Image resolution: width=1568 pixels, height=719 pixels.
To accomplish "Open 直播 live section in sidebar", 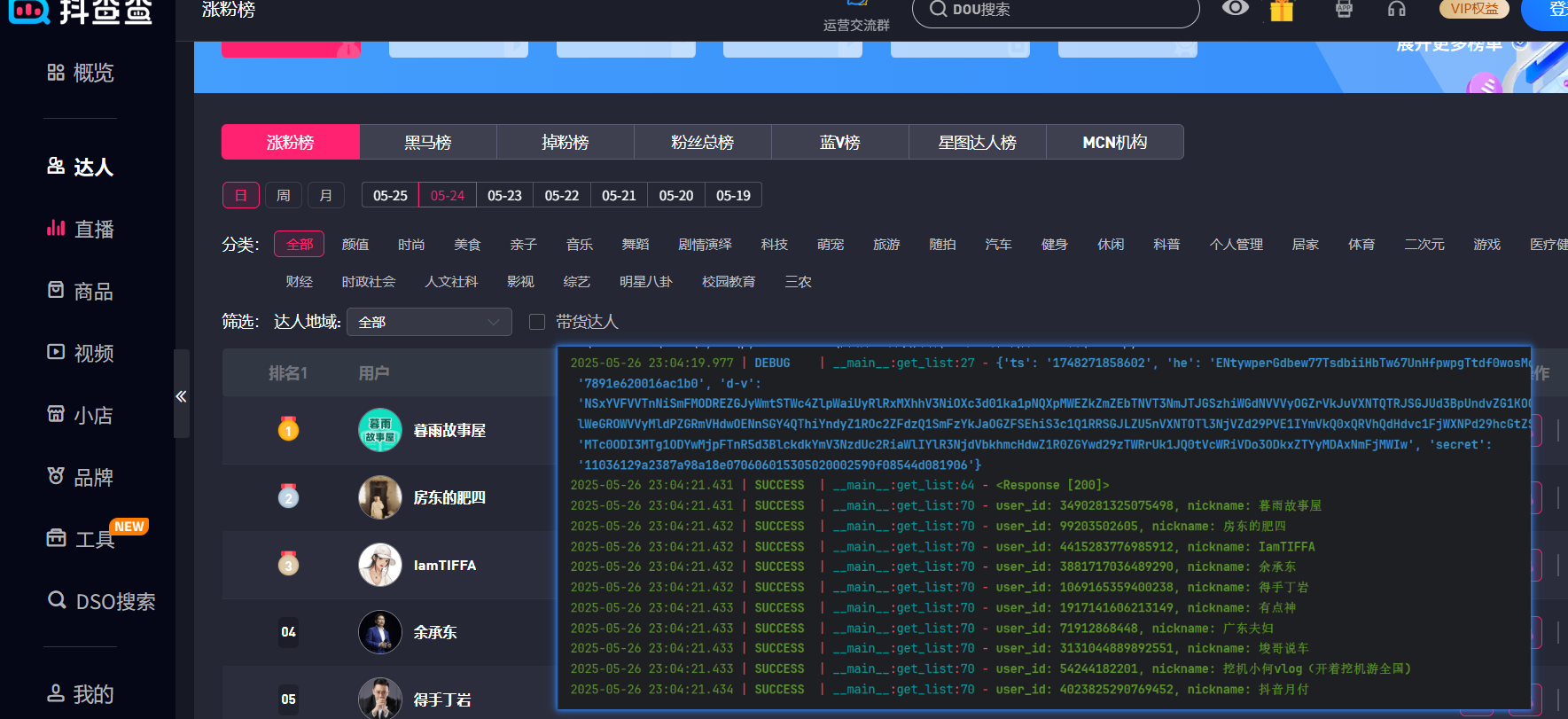I will [x=80, y=229].
